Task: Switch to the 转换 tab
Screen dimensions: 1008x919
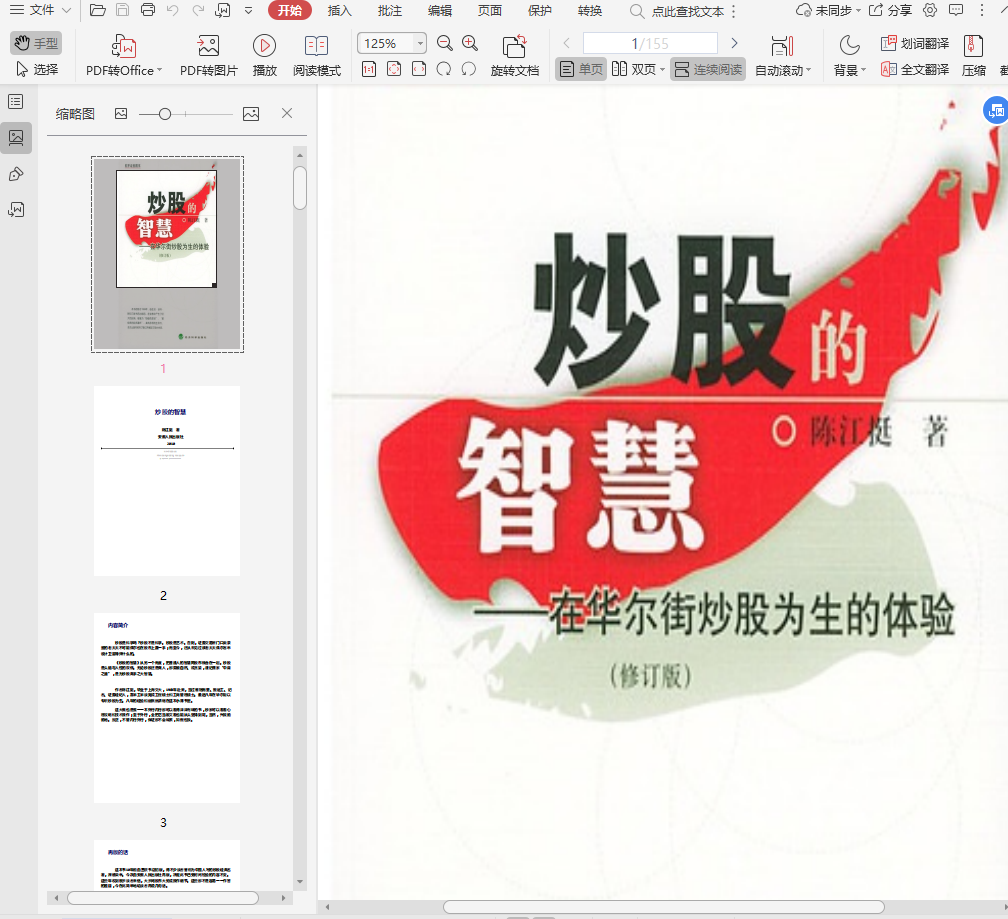Action: (x=590, y=10)
